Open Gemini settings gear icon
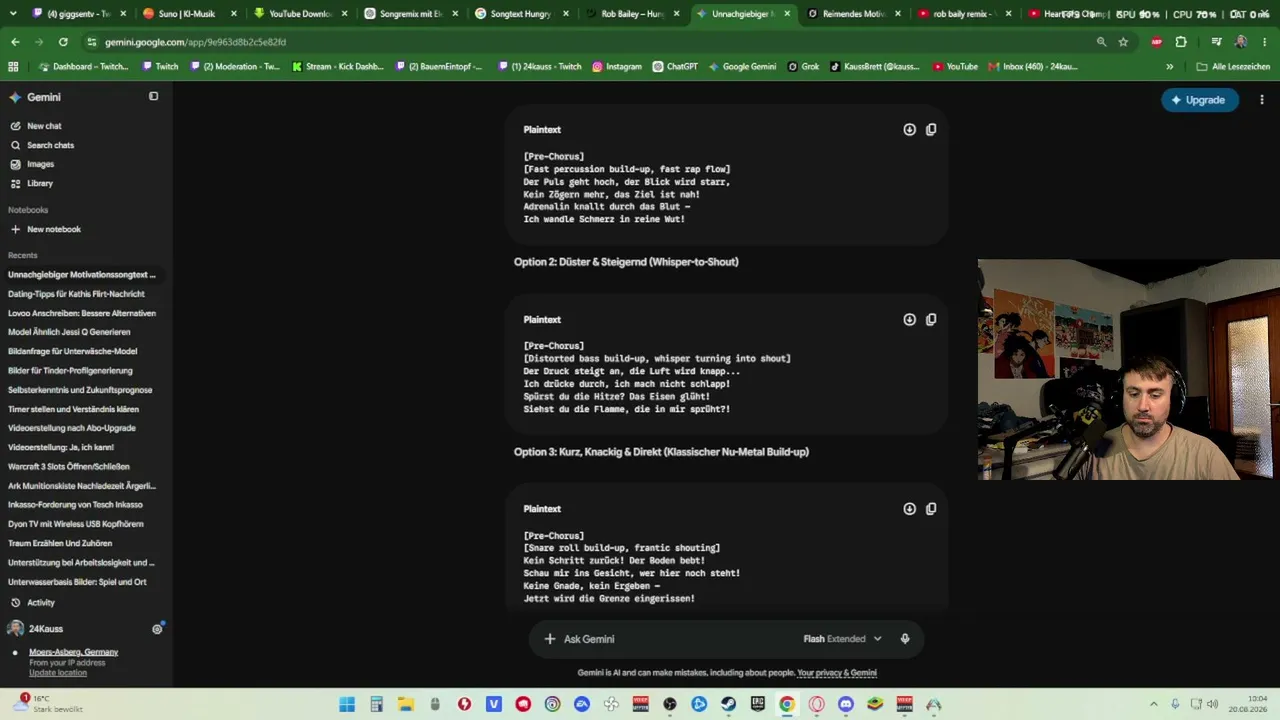1280x720 pixels. pyautogui.click(x=157, y=629)
